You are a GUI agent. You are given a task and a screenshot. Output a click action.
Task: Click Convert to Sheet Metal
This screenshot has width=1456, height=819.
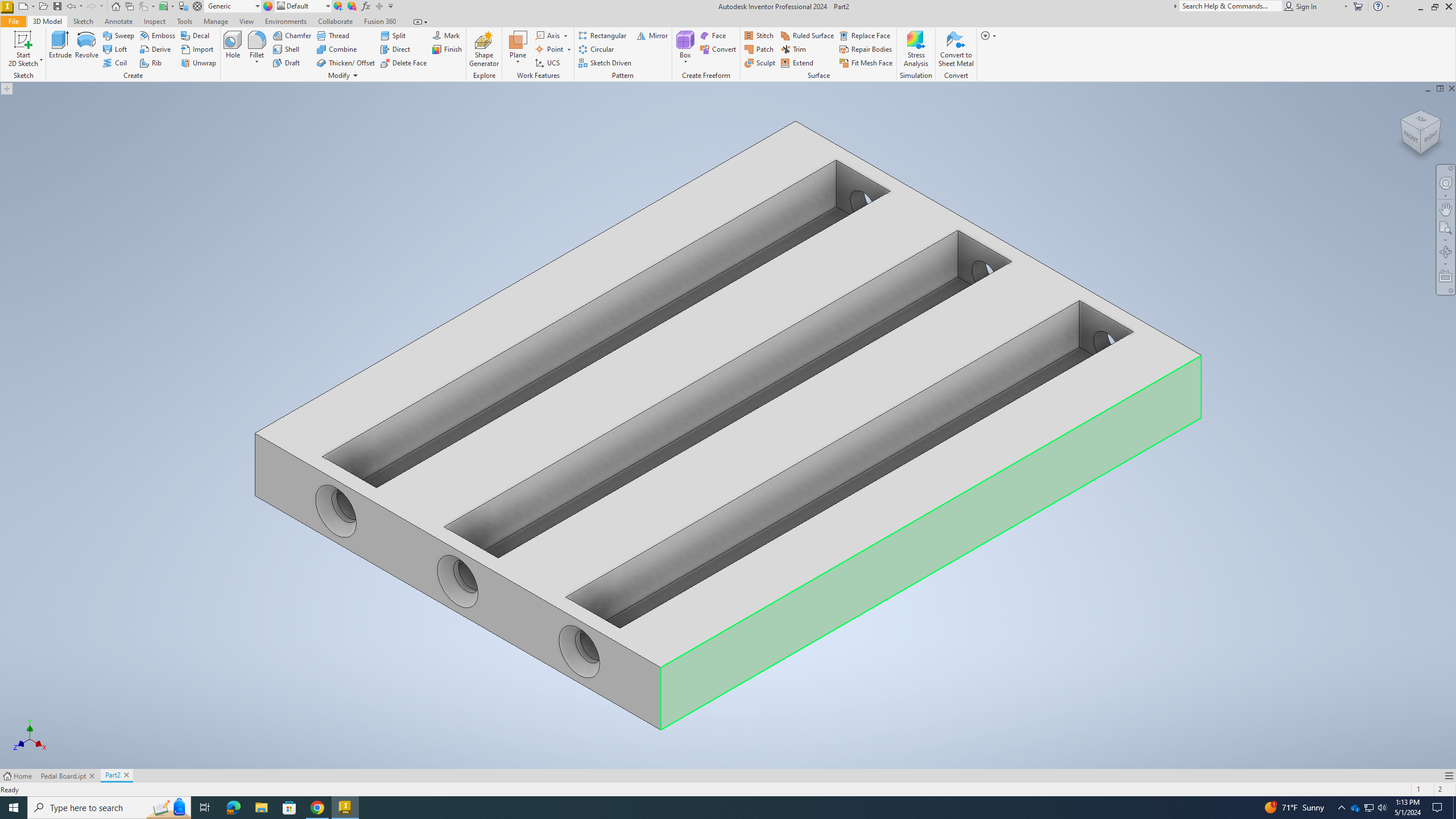(x=955, y=48)
